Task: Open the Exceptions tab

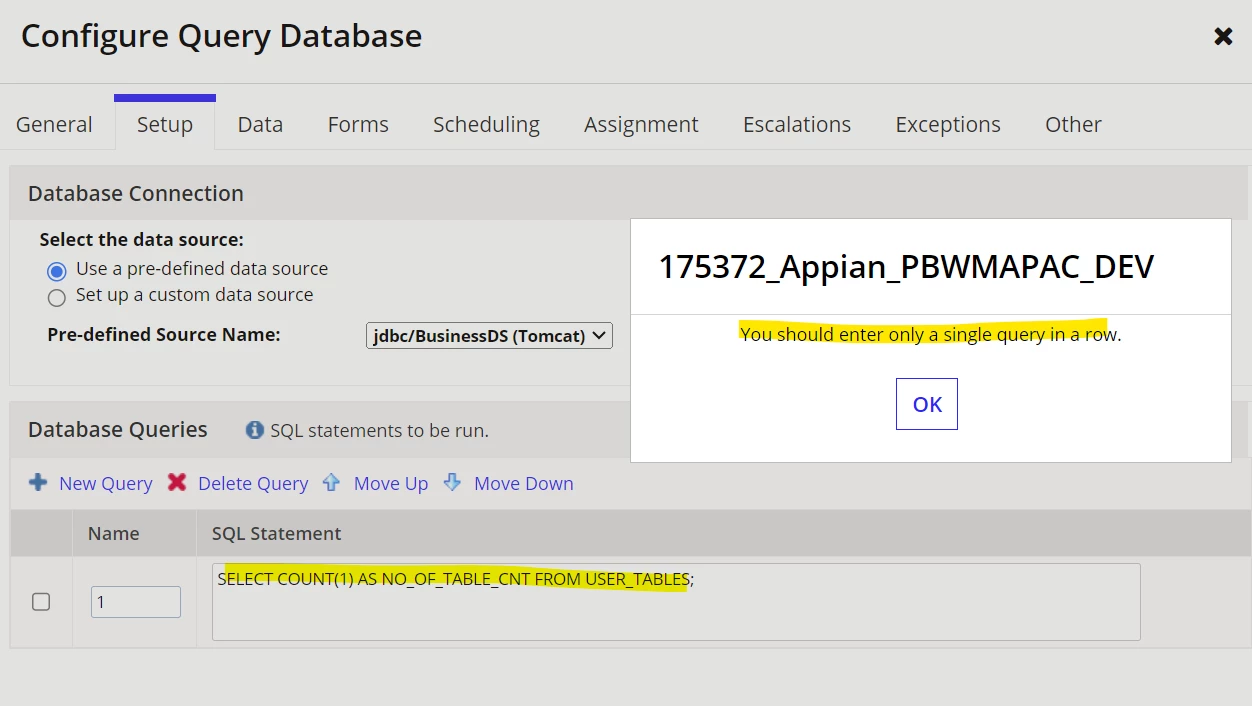Action: click(948, 124)
